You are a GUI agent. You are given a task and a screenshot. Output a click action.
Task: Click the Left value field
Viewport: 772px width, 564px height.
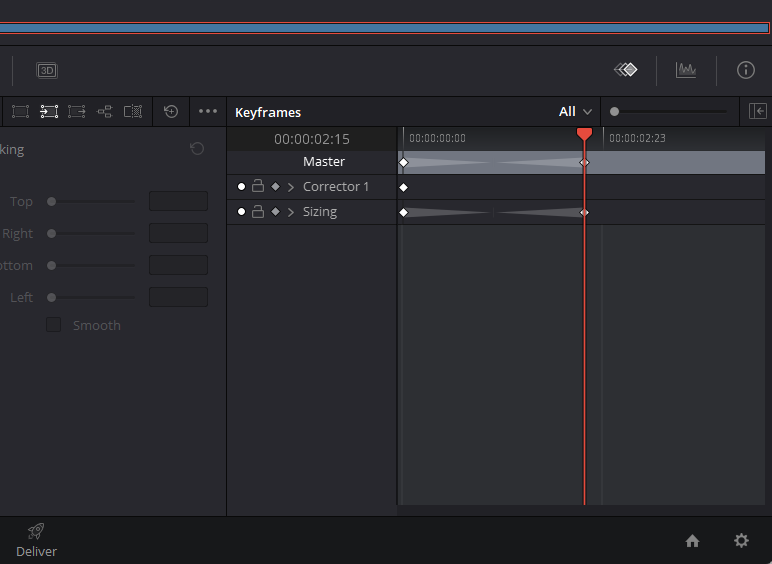tap(178, 297)
